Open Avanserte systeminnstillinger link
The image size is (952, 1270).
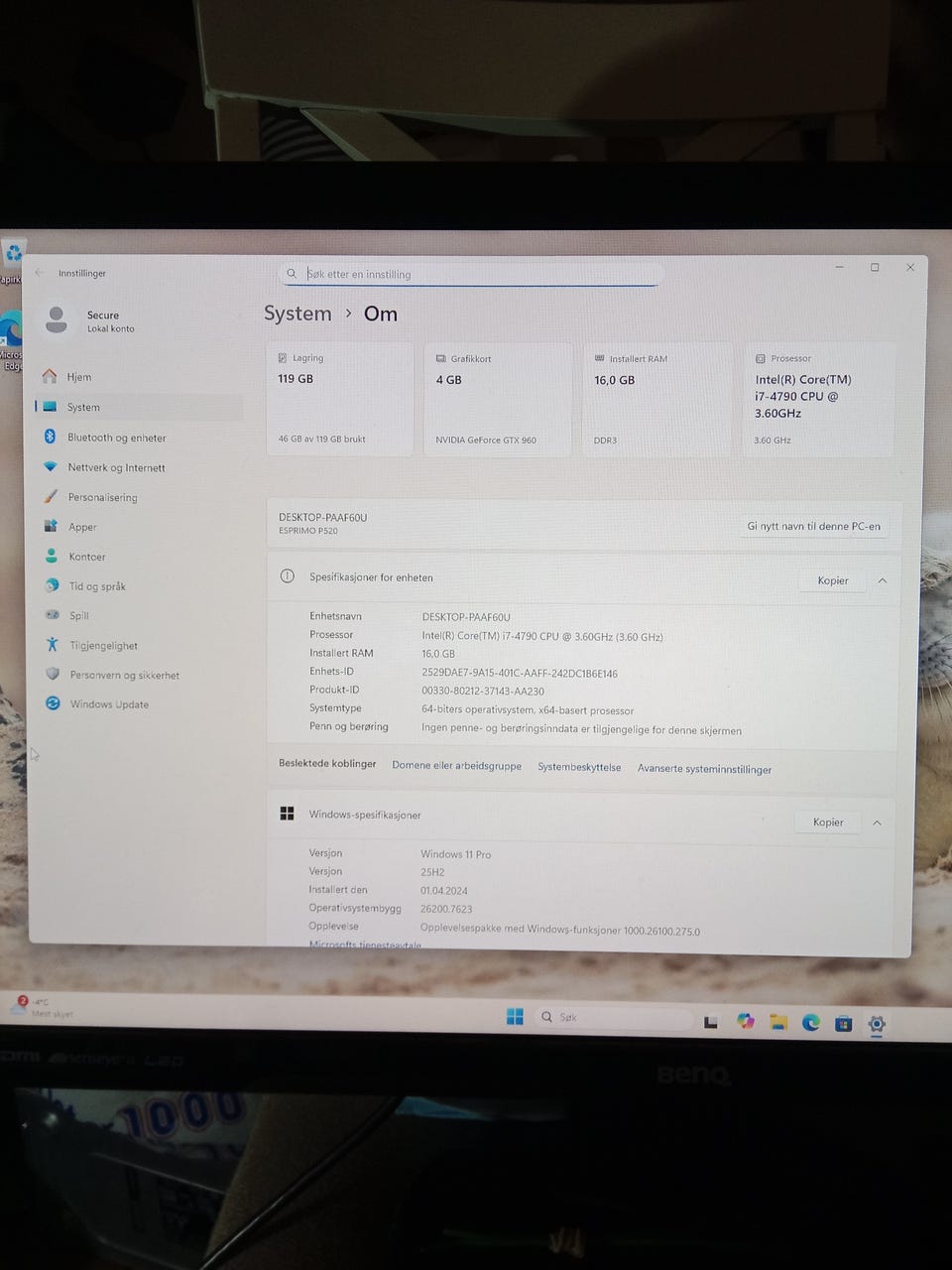[704, 769]
